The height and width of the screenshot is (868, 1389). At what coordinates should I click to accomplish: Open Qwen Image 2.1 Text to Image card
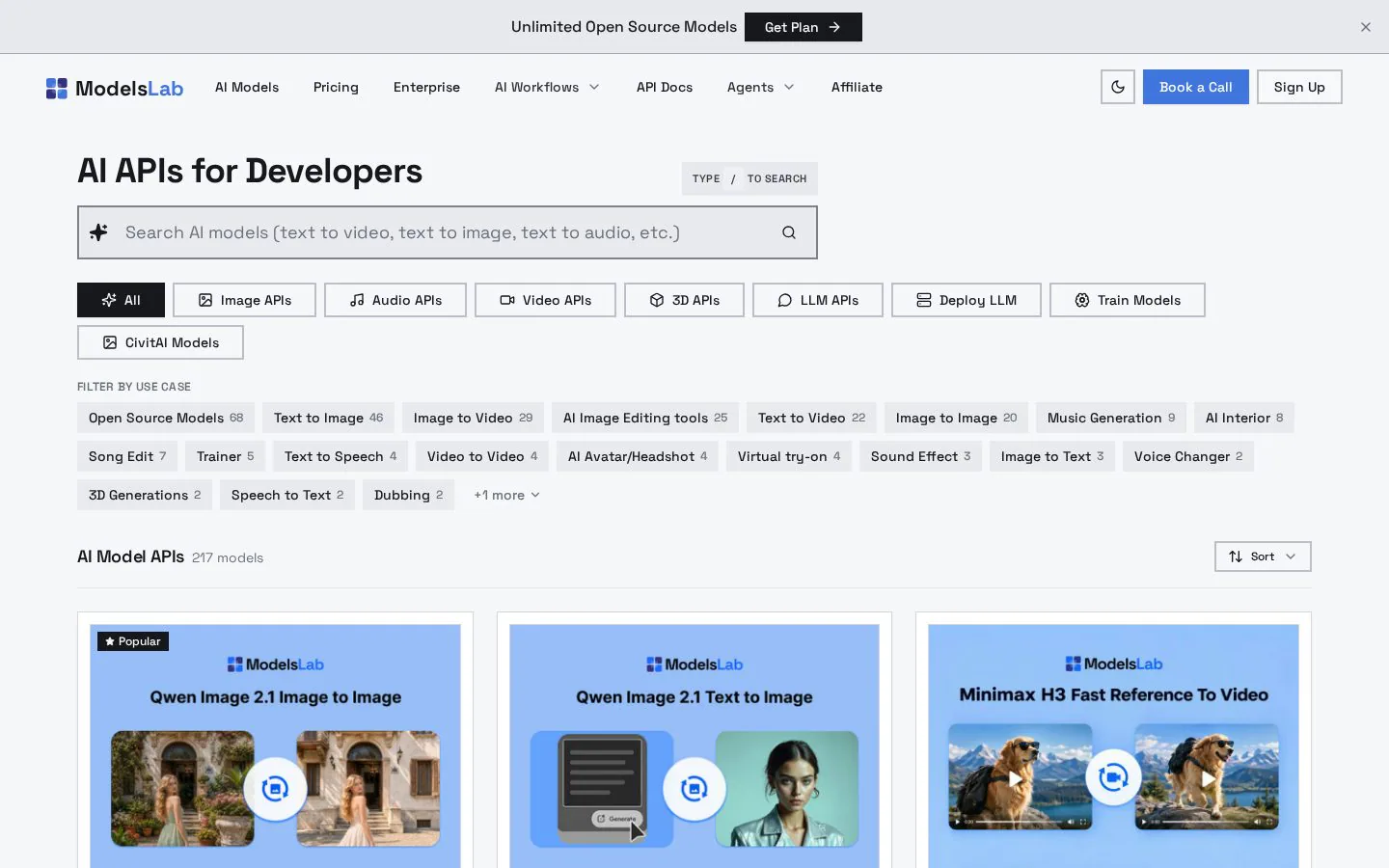694,740
